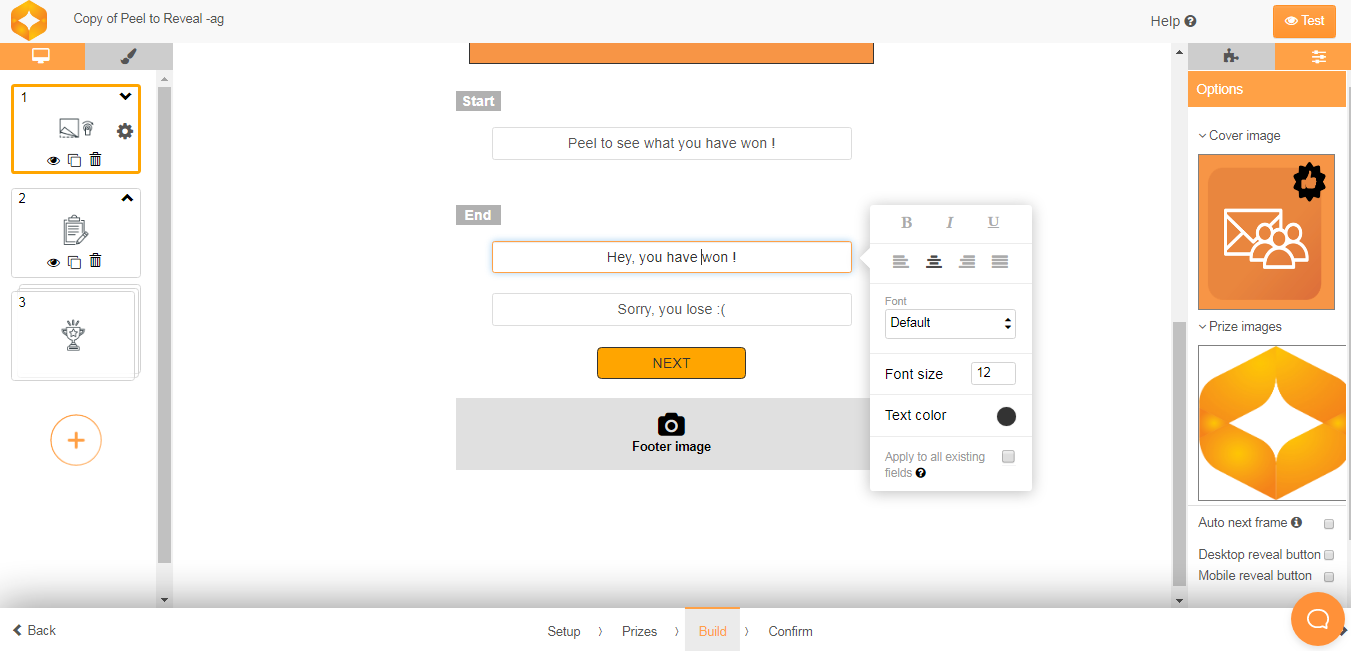Apply italic formatting to text
Viewport: 1351px width, 651px height.
pos(950,223)
